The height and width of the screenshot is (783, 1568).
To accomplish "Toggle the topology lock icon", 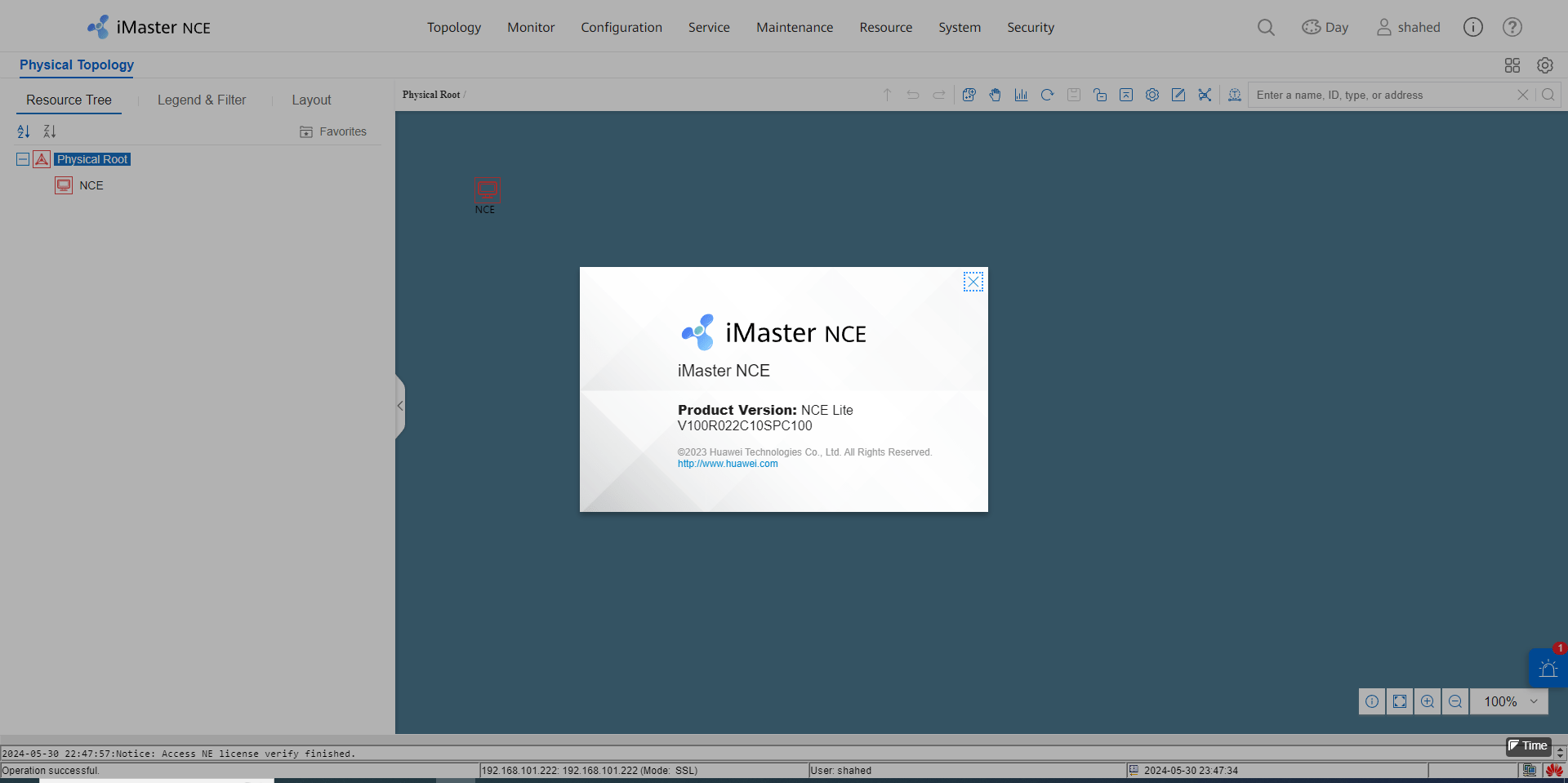I will (1100, 95).
